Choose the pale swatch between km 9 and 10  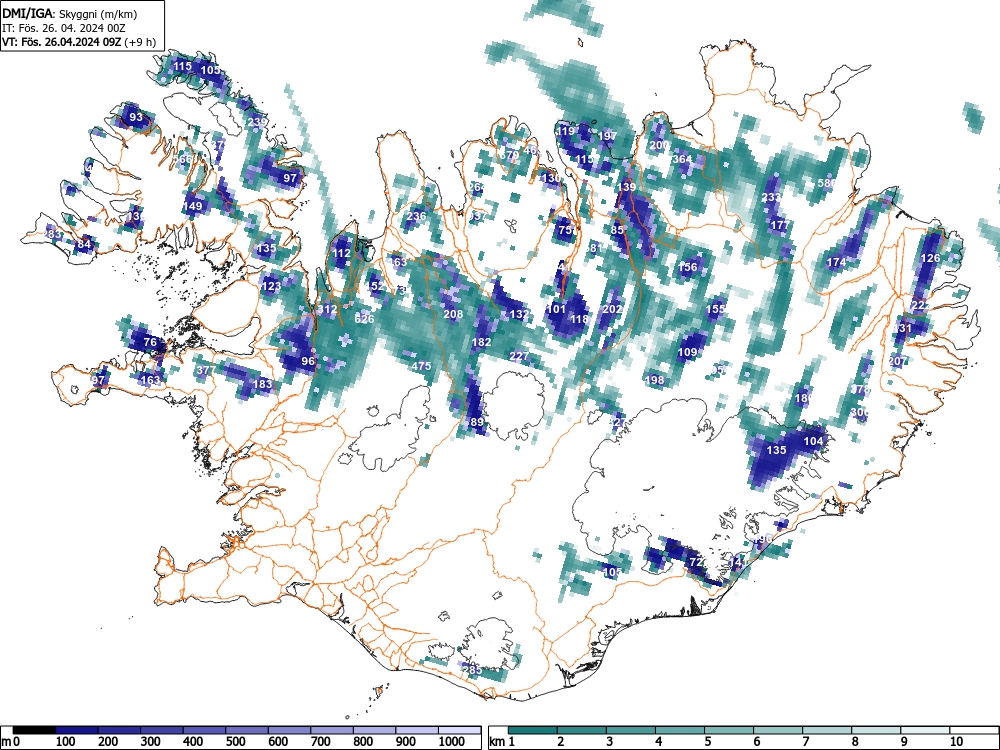click(925, 730)
